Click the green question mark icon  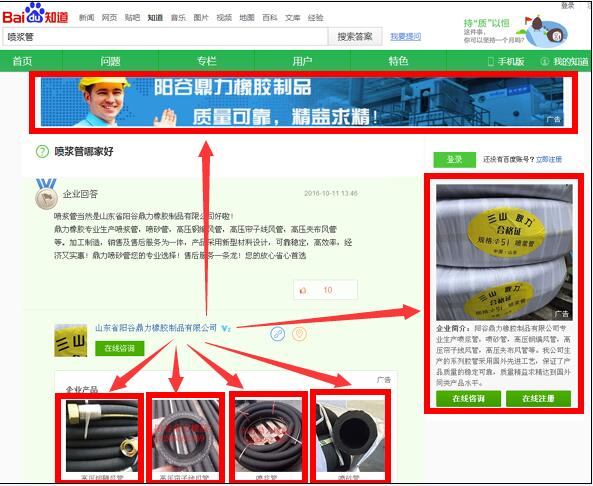click(42, 151)
